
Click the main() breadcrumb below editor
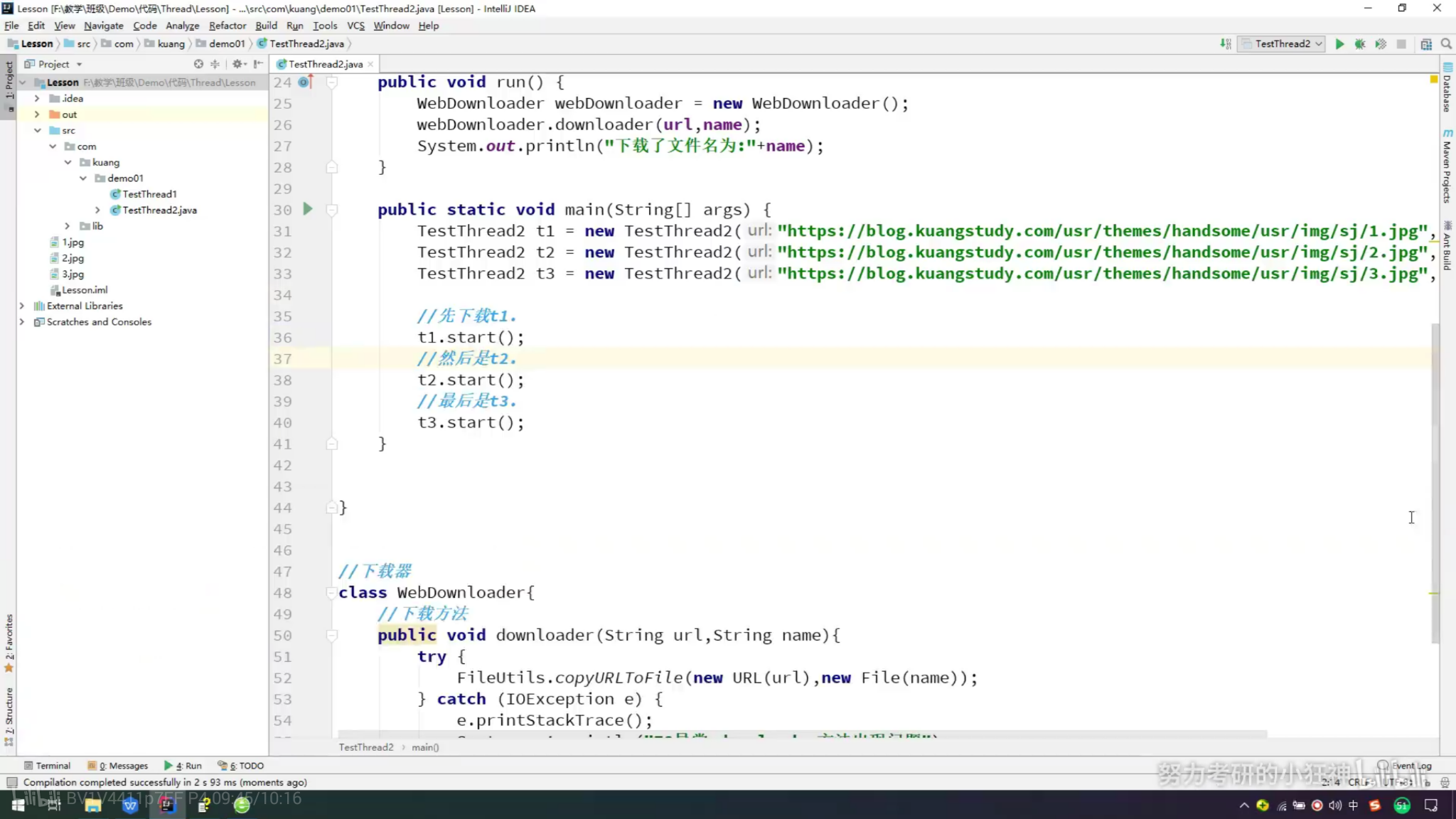pyautogui.click(x=425, y=747)
